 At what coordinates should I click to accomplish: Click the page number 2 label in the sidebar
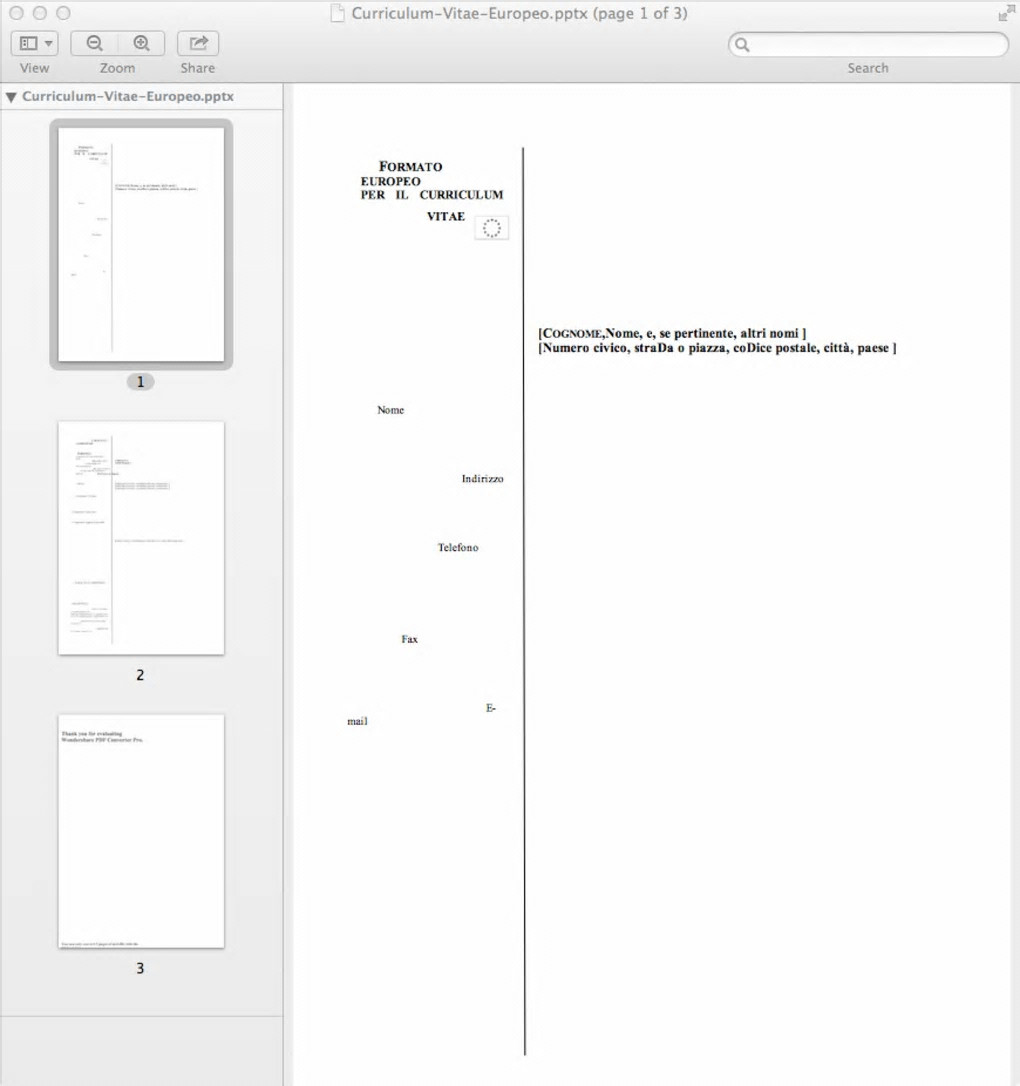coord(140,675)
